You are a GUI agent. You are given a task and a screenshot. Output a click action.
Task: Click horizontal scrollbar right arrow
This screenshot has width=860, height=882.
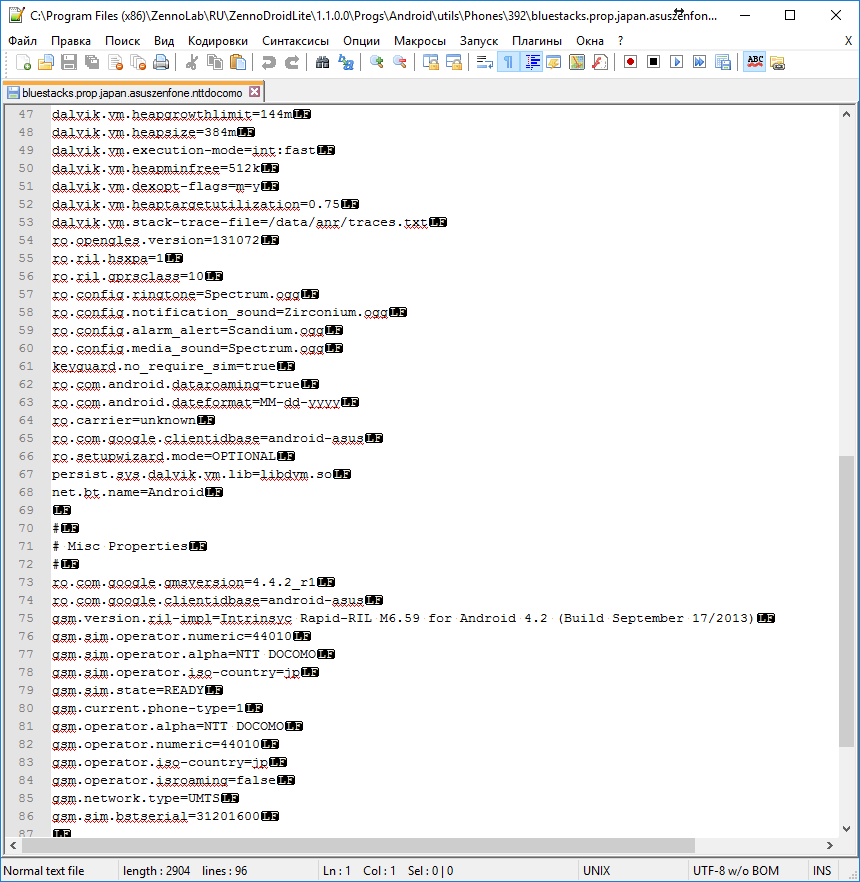(x=830, y=845)
